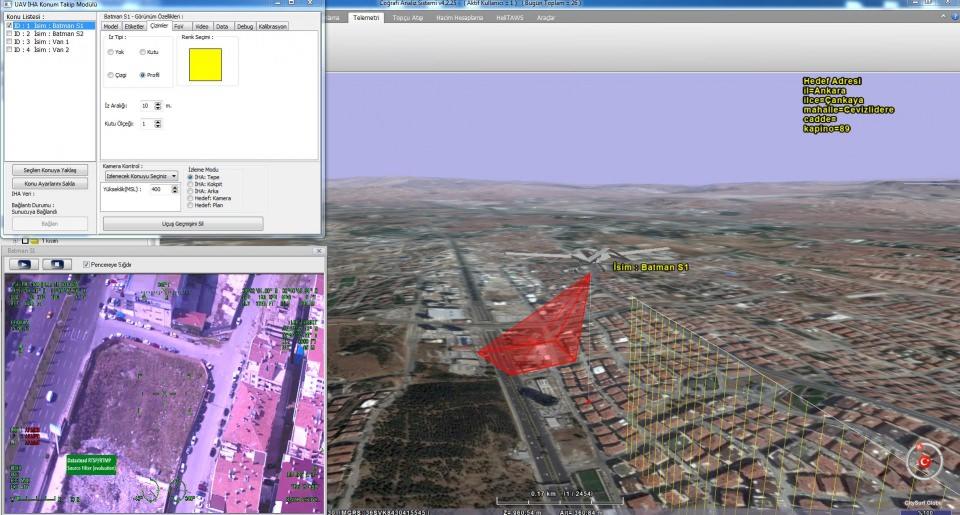Switch to Telemetri ribbon tab
This screenshot has height=515, width=960.
click(366, 18)
